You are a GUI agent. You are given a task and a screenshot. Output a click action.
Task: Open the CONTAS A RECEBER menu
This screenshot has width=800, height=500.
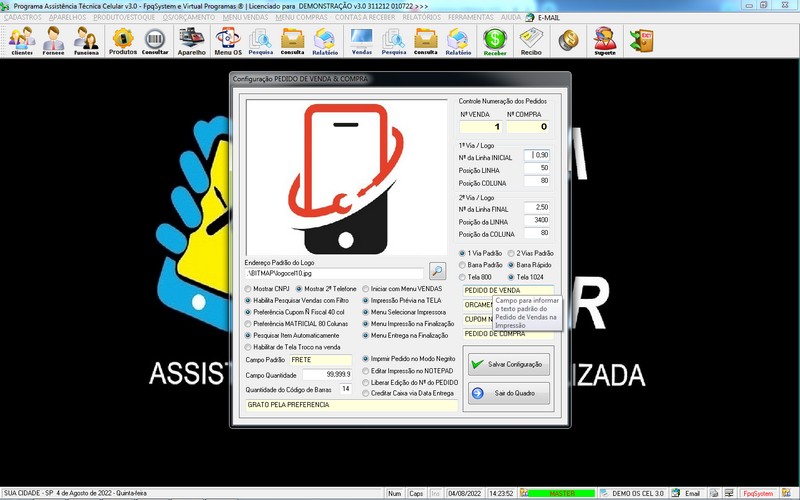click(365, 17)
